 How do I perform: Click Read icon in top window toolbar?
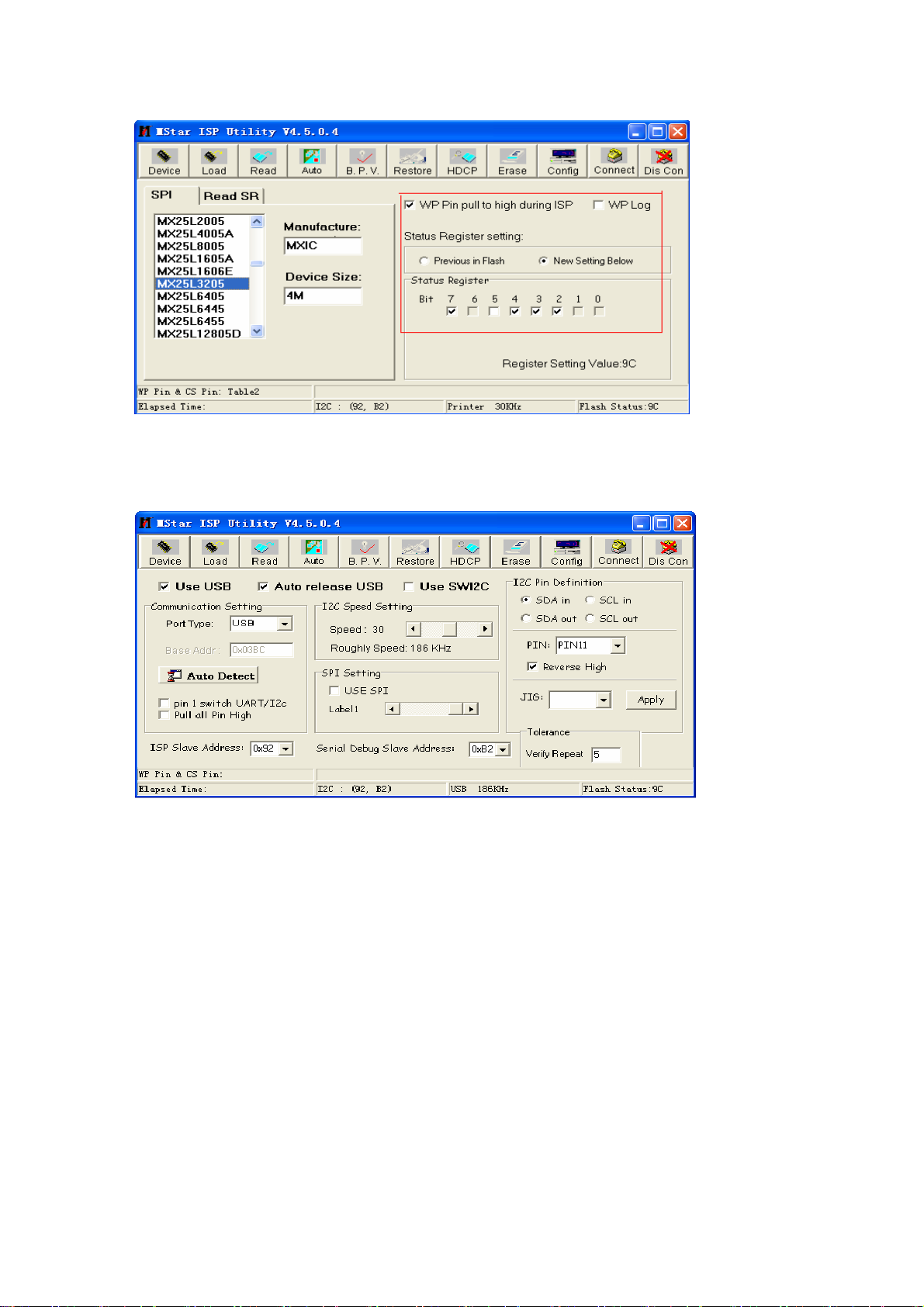(263, 161)
